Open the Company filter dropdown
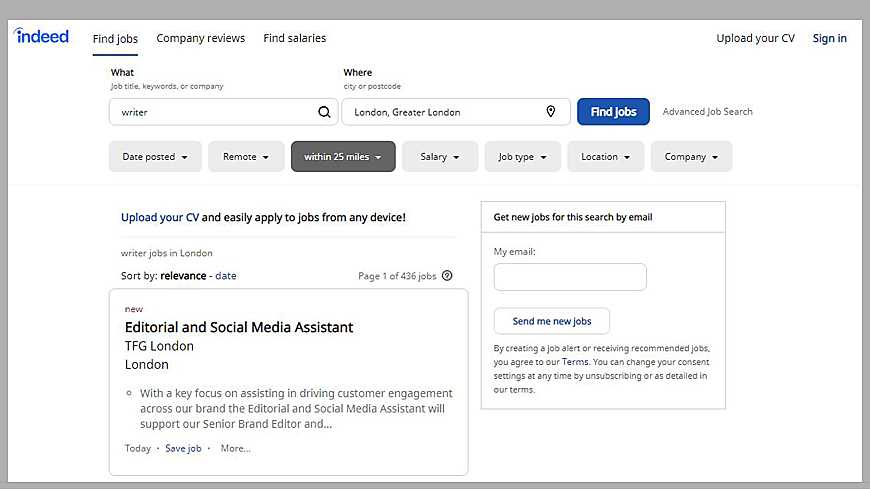Image resolution: width=870 pixels, height=489 pixels. (x=691, y=157)
